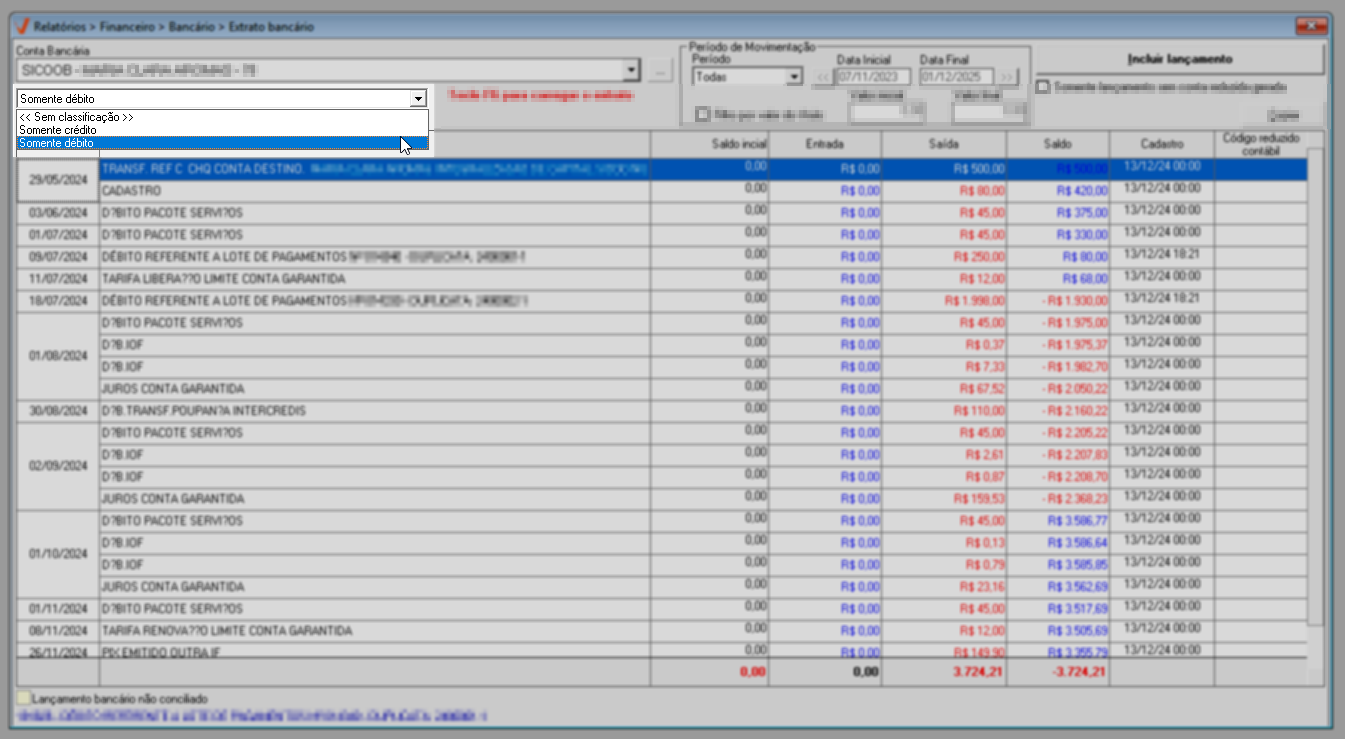
Task: Select '<< Sem classificação >>' from the list
Action: 76,117
